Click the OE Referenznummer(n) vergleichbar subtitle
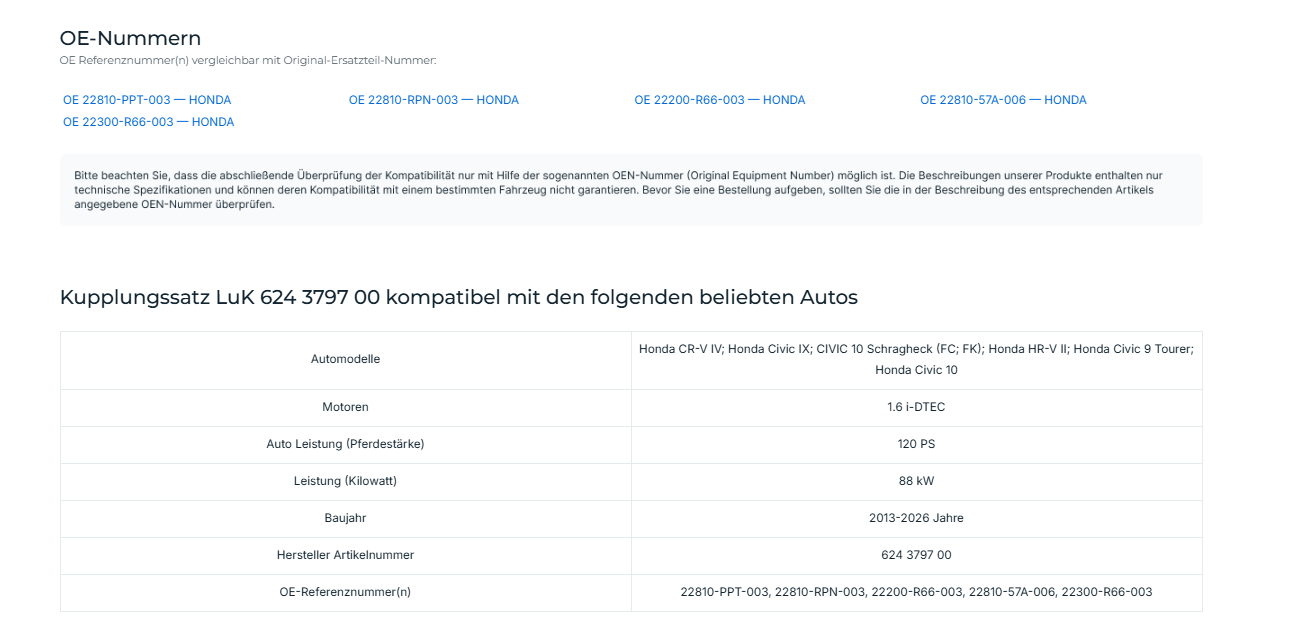 point(248,61)
